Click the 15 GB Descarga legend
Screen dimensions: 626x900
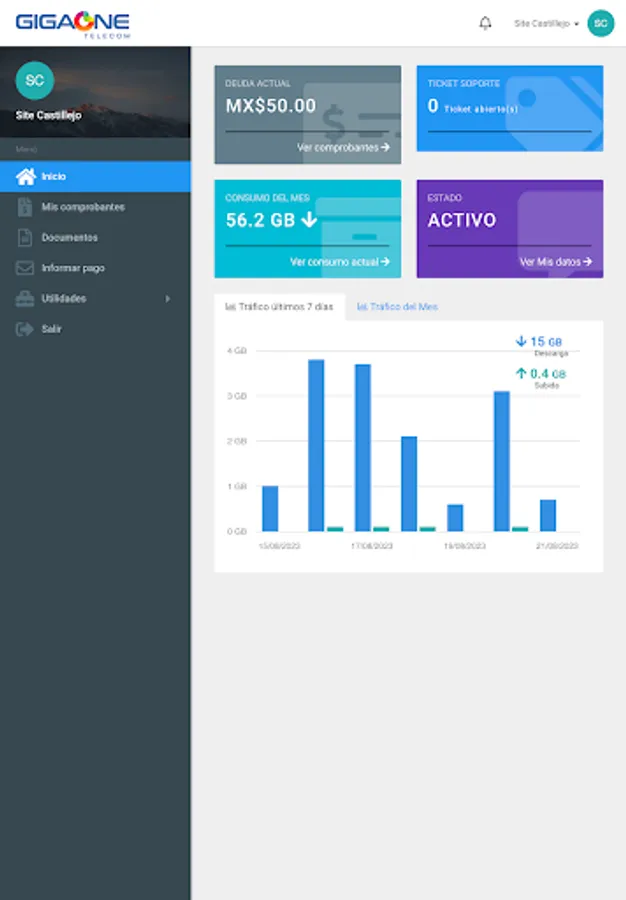(541, 346)
